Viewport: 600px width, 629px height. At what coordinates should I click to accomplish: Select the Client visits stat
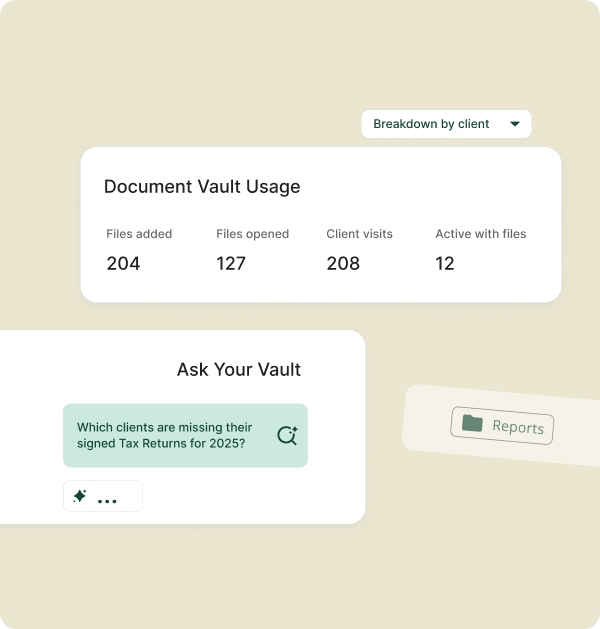coord(359,234)
